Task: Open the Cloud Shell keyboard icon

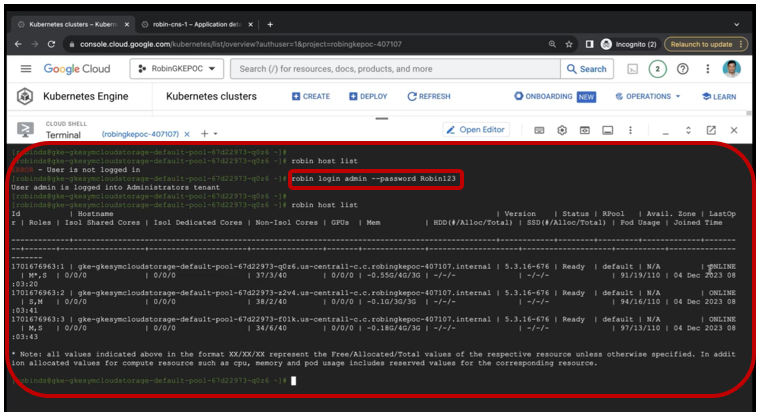Action: pyautogui.click(x=539, y=130)
